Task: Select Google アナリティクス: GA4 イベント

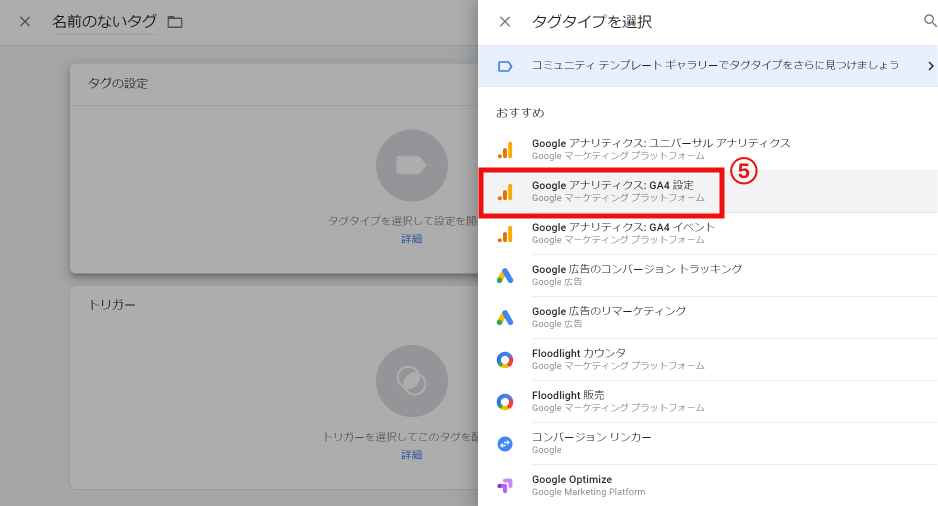Action: point(708,233)
